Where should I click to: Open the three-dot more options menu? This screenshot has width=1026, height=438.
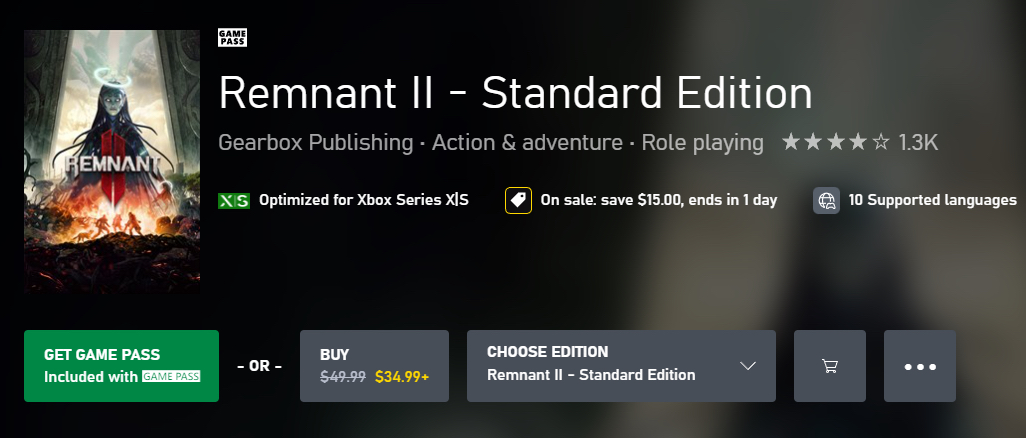click(x=920, y=366)
